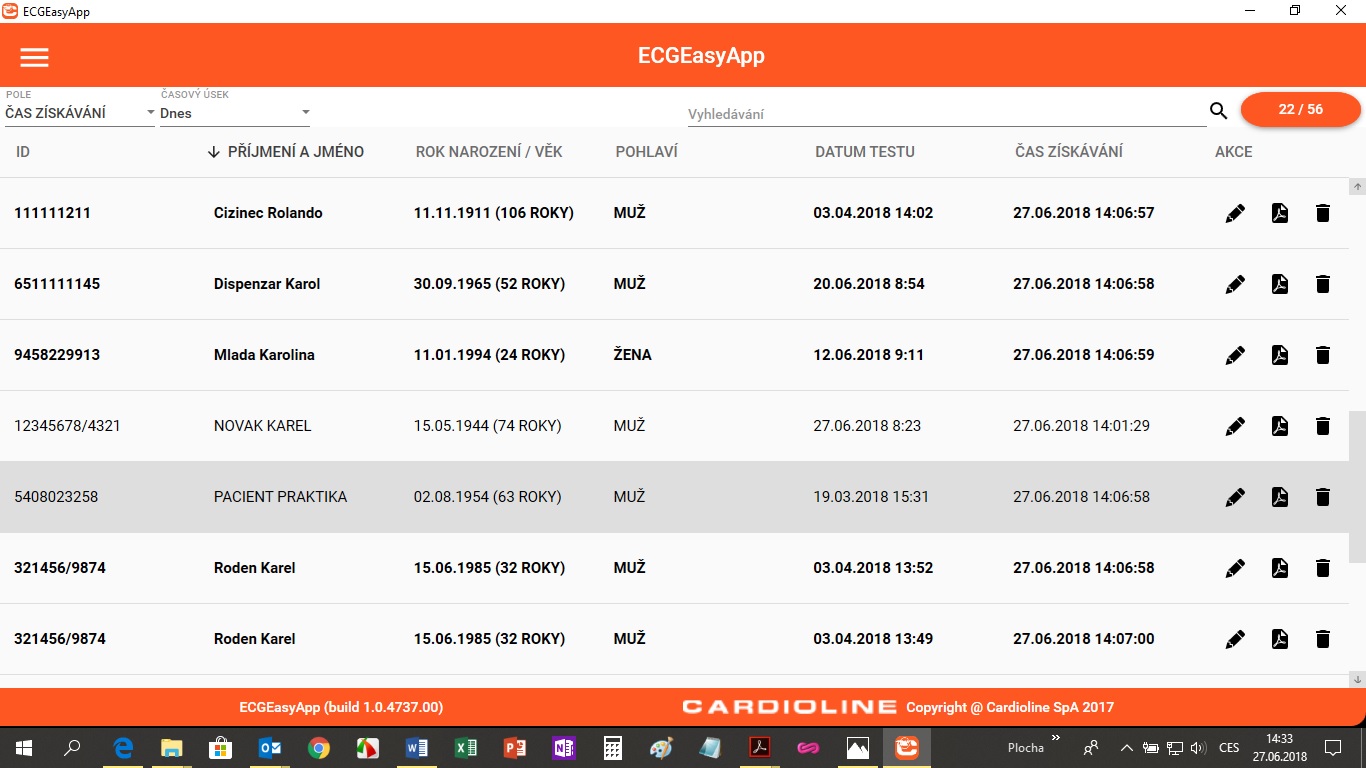
Task: Open Calculator from the taskbar
Action: coord(613,748)
